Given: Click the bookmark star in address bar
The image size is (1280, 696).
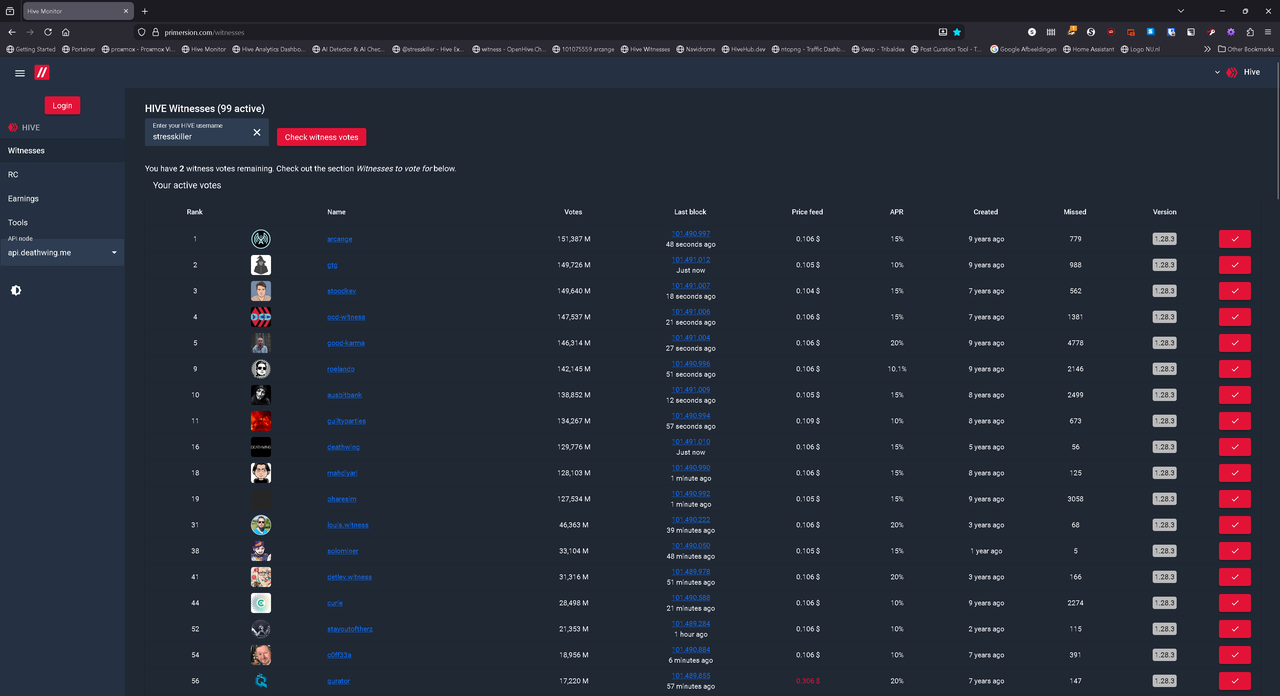Looking at the screenshot, I should (x=957, y=32).
